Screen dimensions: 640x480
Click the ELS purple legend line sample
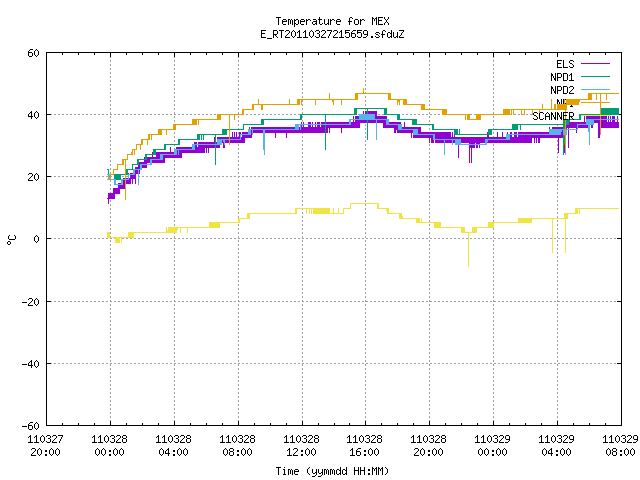595,64
